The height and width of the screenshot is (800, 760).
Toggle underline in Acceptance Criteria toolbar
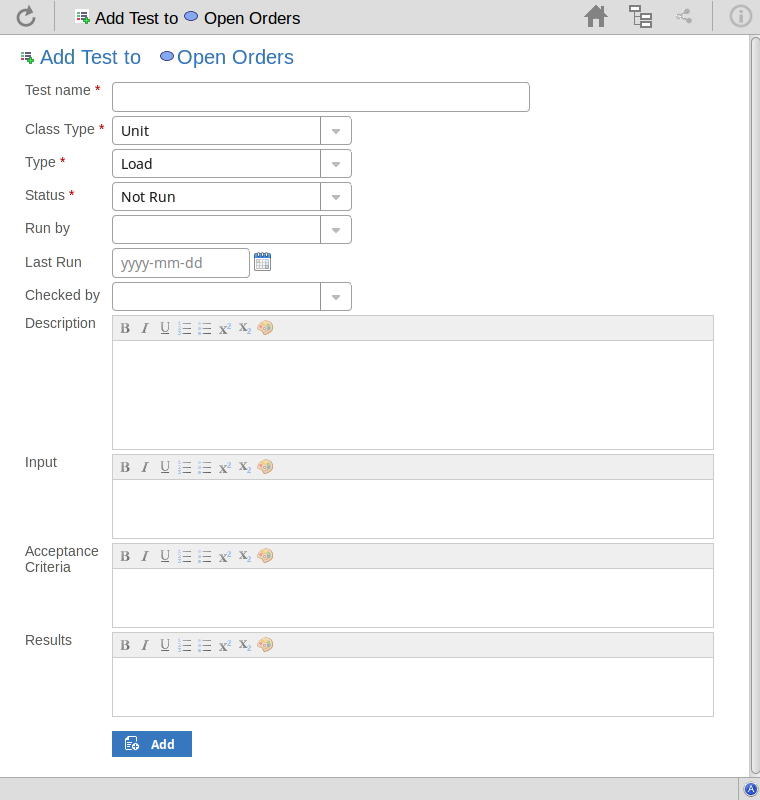(x=165, y=556)
